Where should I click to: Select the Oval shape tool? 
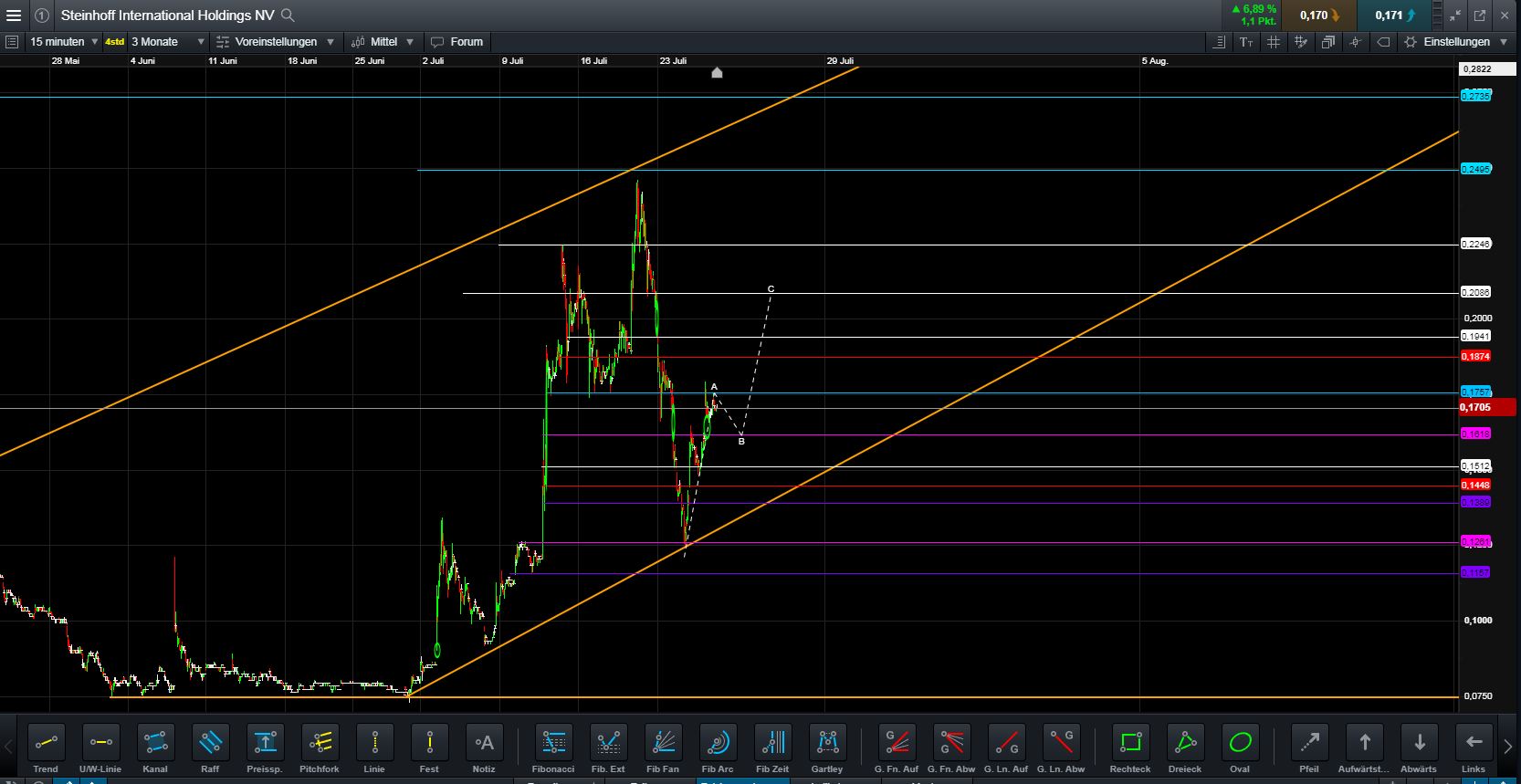1240,743
